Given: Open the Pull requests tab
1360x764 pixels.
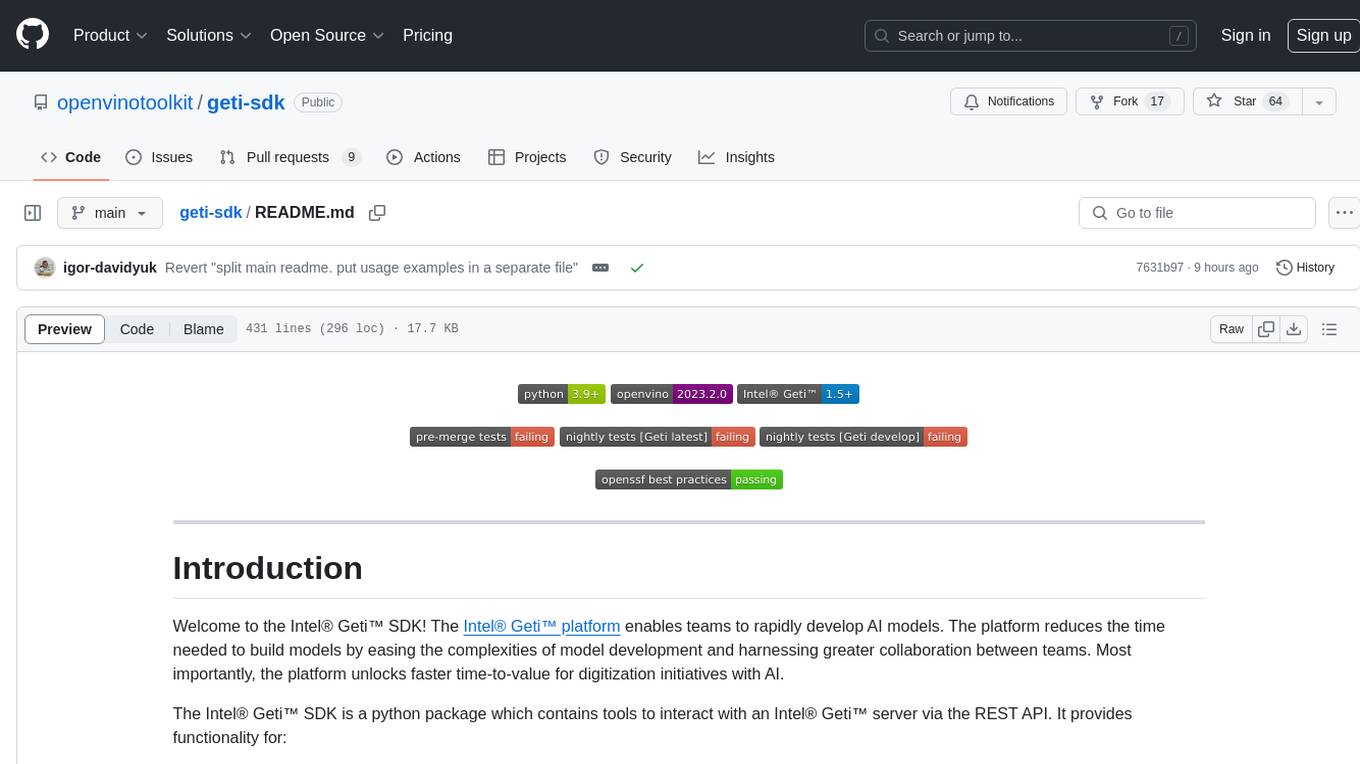Looking at the screenshot, I should pyautogui.click(x=289, y=157).
